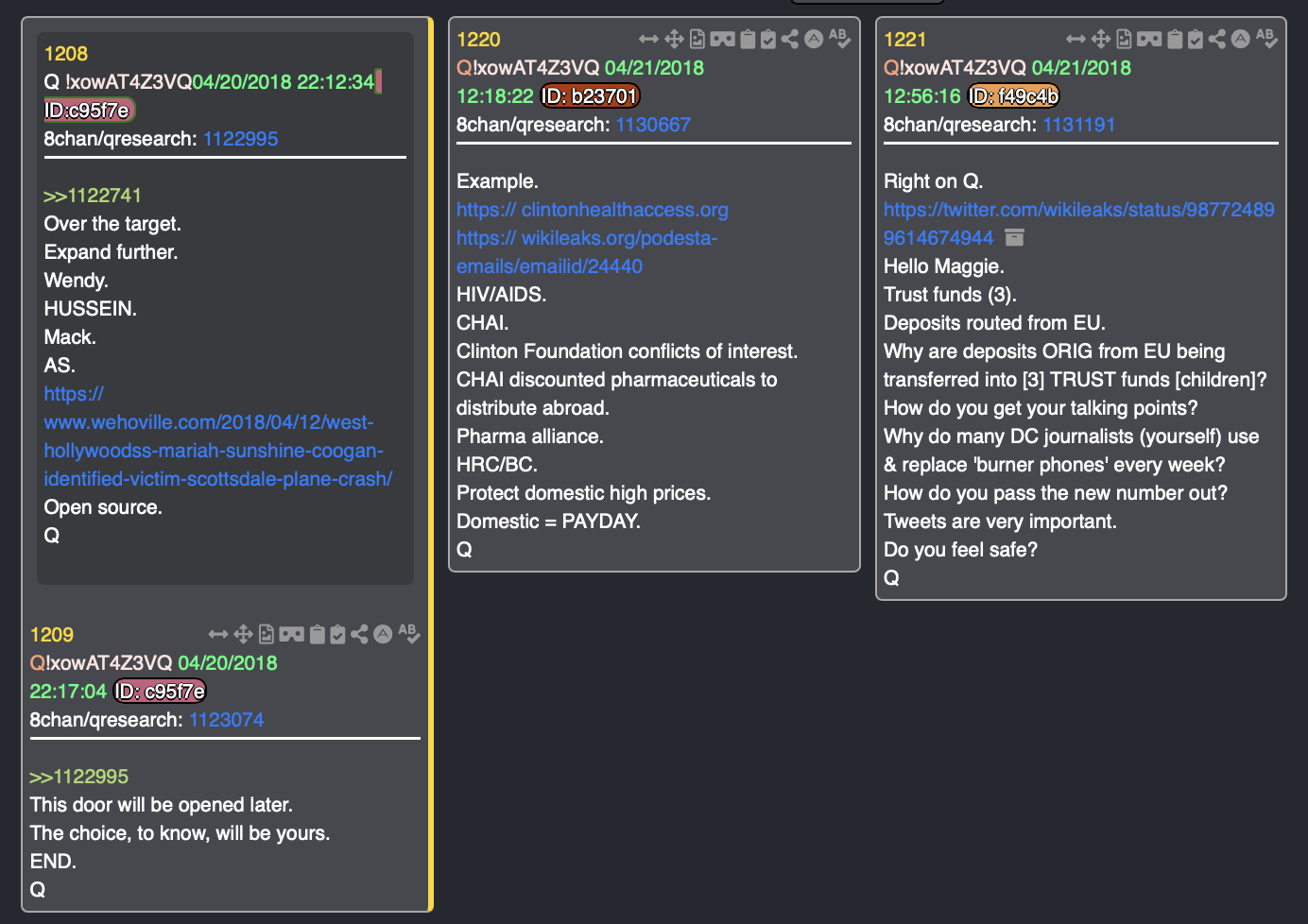The image size is (1308, 924).
Task: Click the four-way move icon on post 1220
Action: coord(674,39)
